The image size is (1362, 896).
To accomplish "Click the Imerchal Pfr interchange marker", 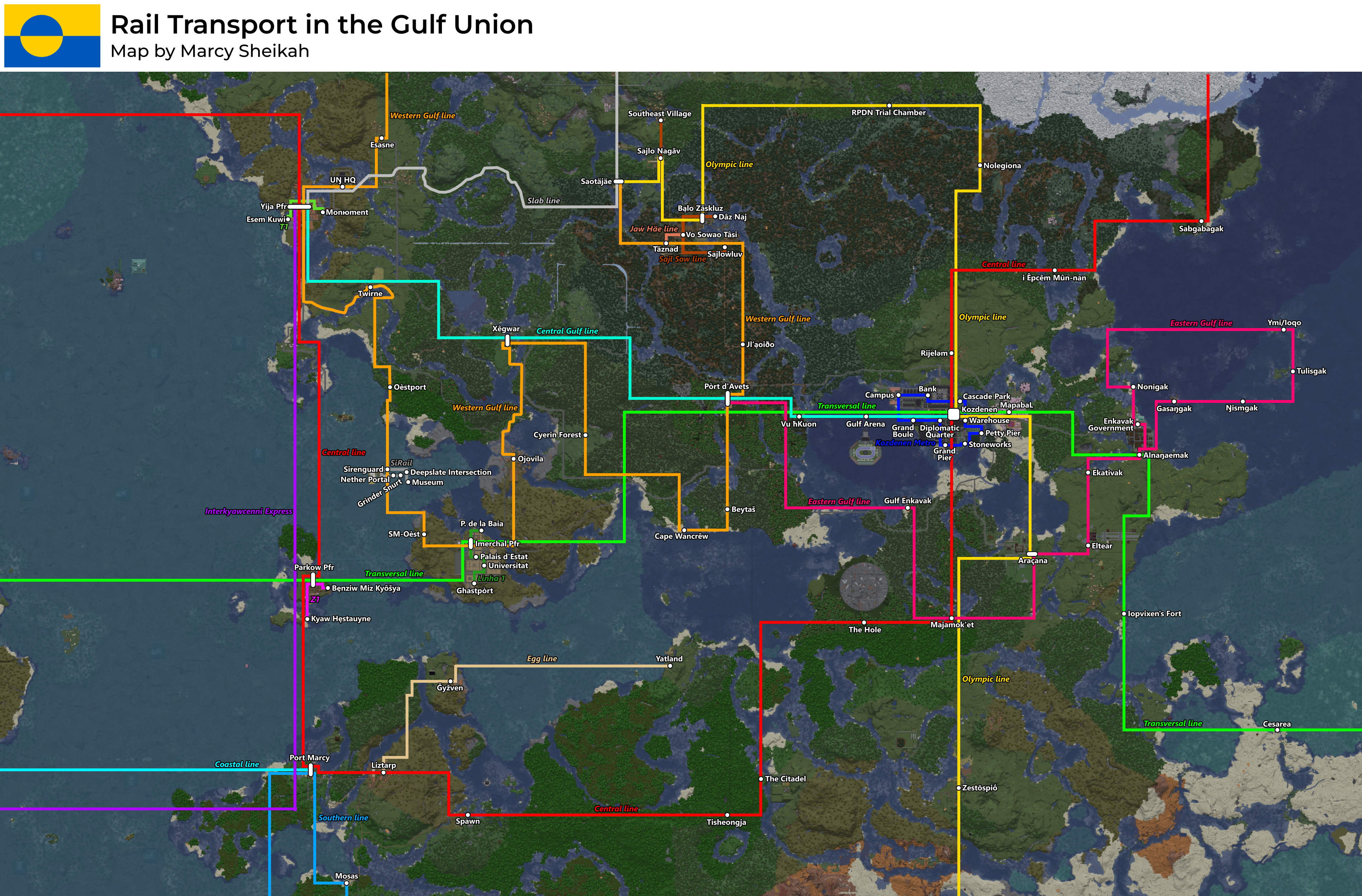I will (470, 543).
